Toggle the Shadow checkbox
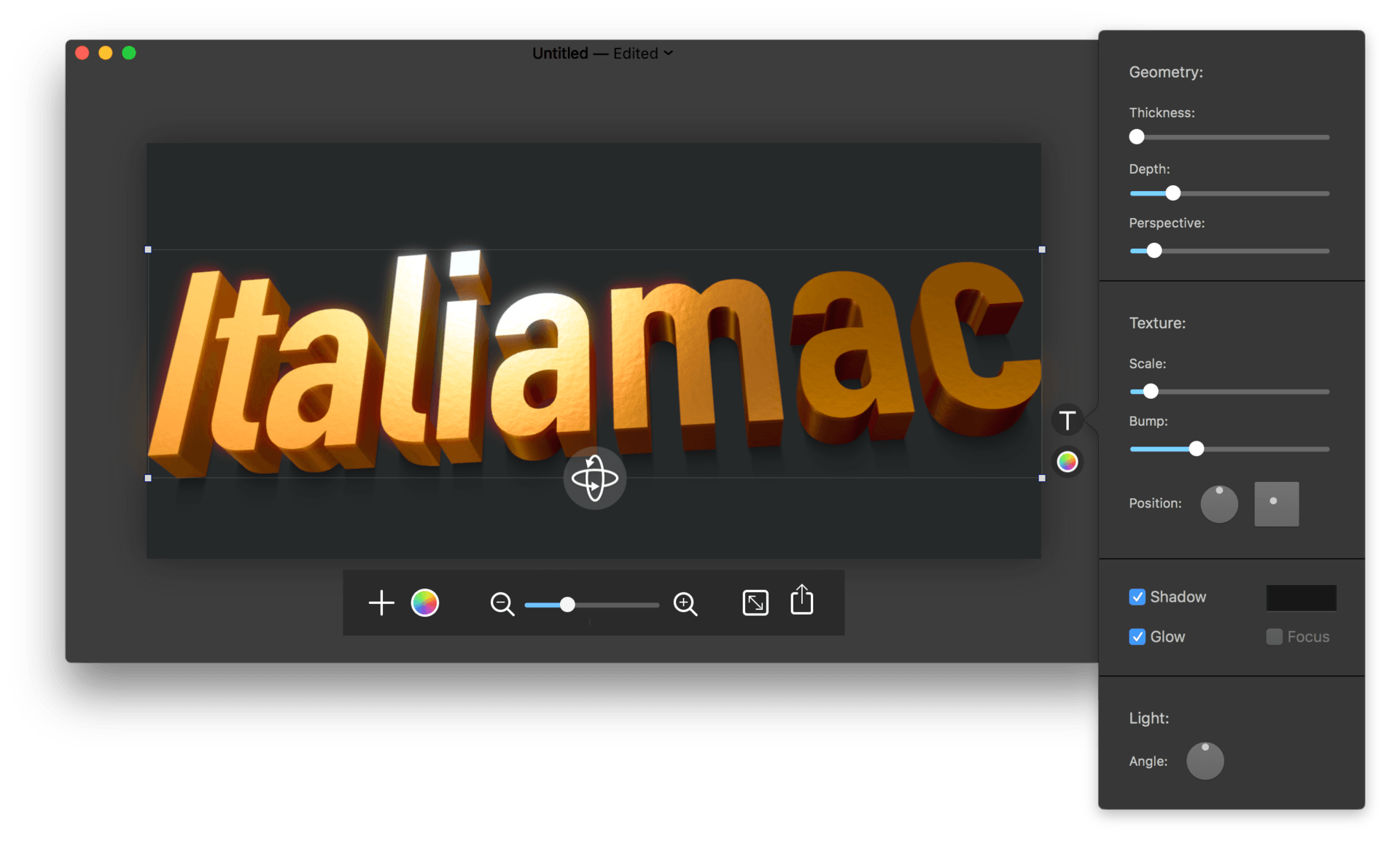This screenshot has height=849, width=1400. point(1137,597)
